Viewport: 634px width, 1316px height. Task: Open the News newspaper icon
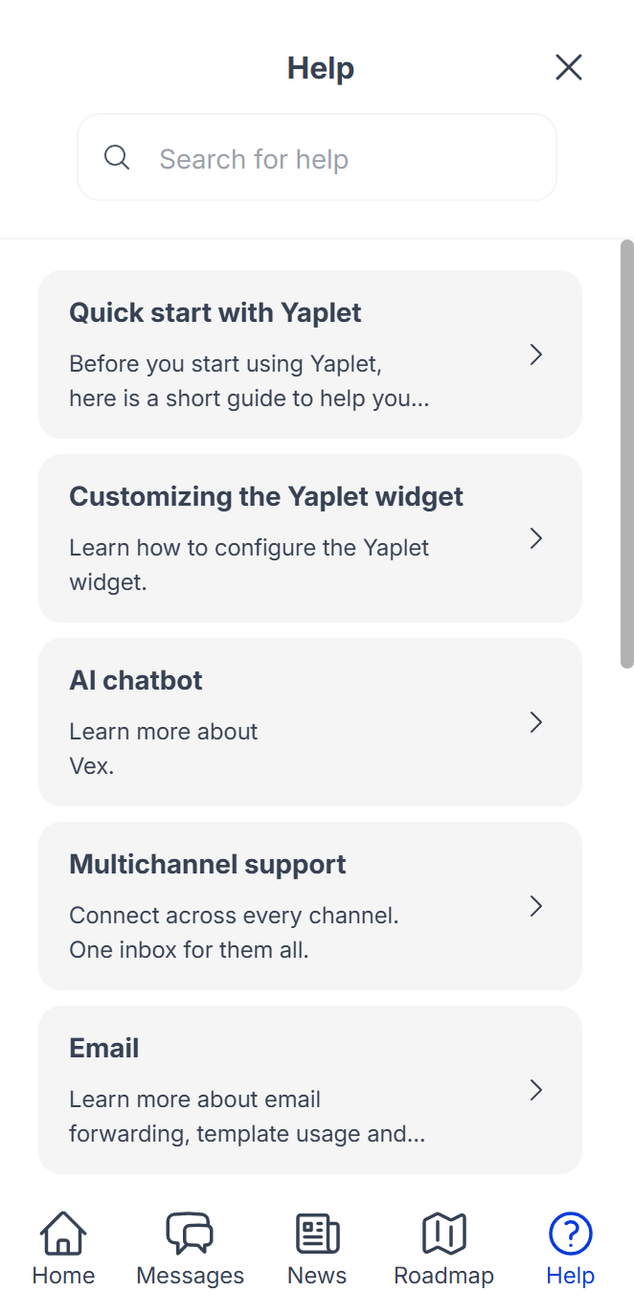(317, 1234)
